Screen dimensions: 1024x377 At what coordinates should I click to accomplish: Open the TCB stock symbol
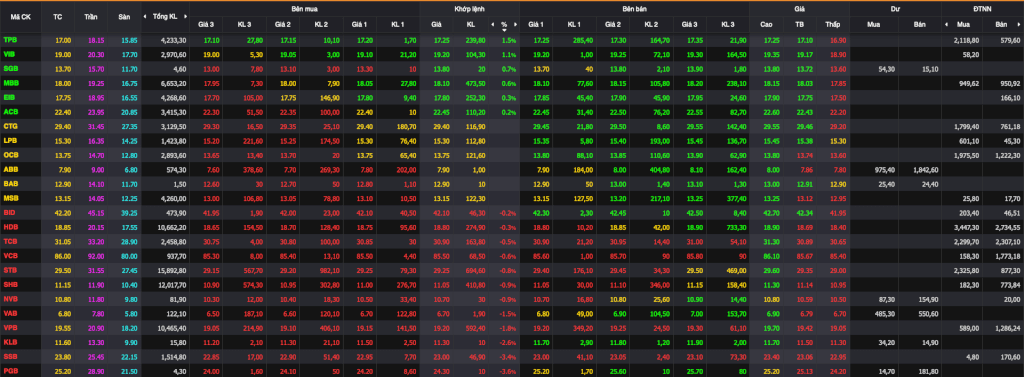tap(10, 240)
